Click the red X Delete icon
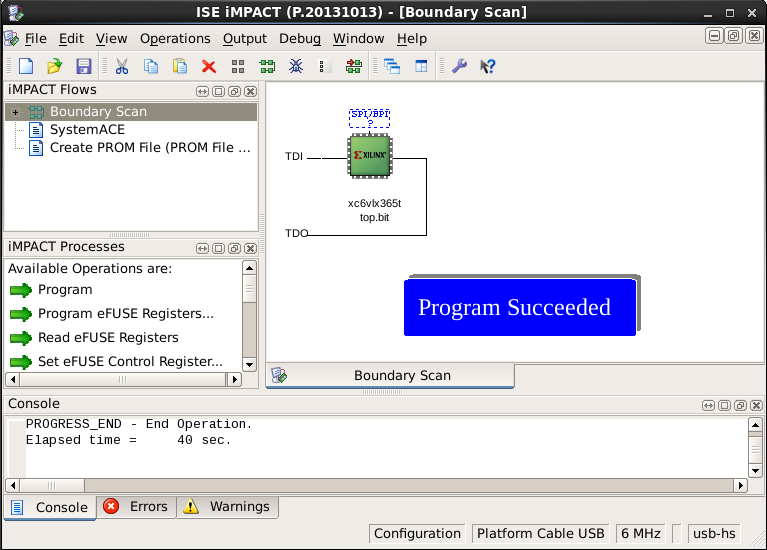The image size is (767, 550). coord(209,66)
